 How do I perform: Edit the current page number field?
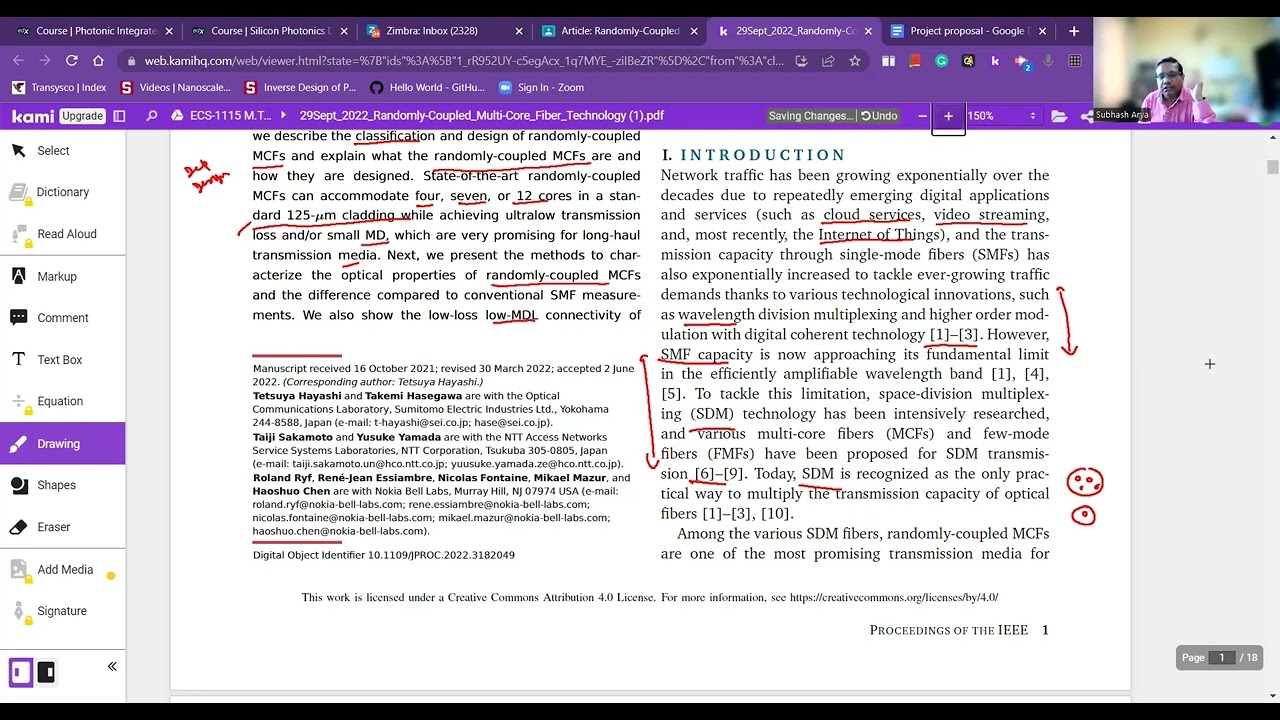point(1221,658)
